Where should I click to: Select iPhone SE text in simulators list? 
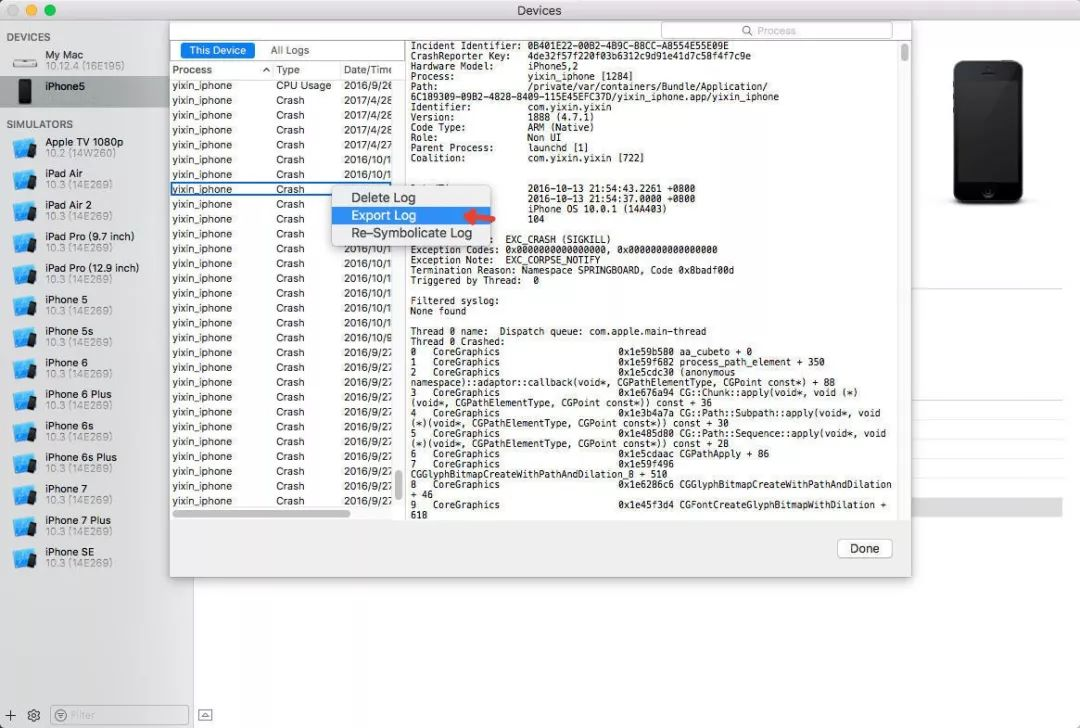(70, 552)
